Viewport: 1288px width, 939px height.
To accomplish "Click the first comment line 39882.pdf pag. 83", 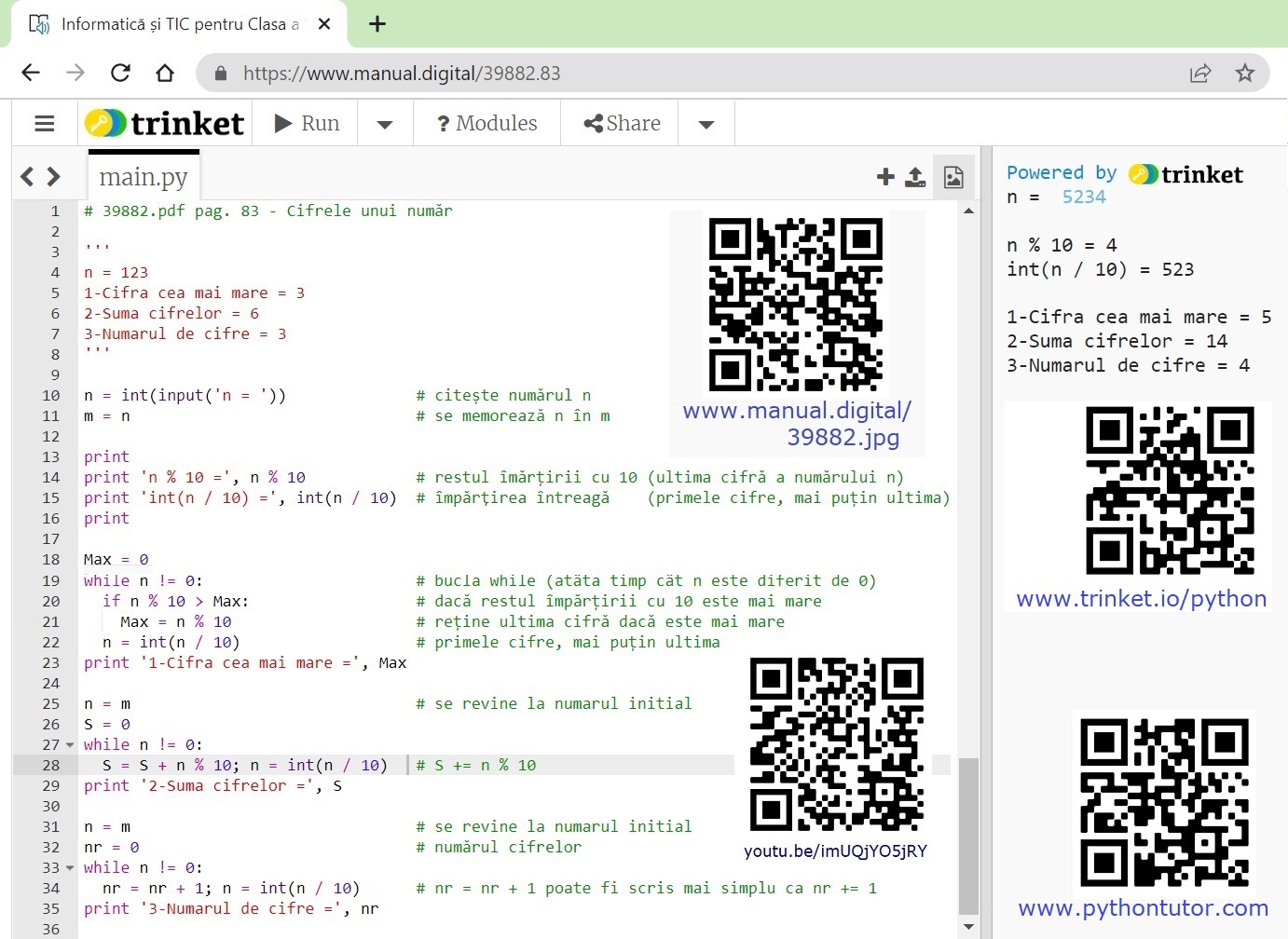I will (267, 211).
